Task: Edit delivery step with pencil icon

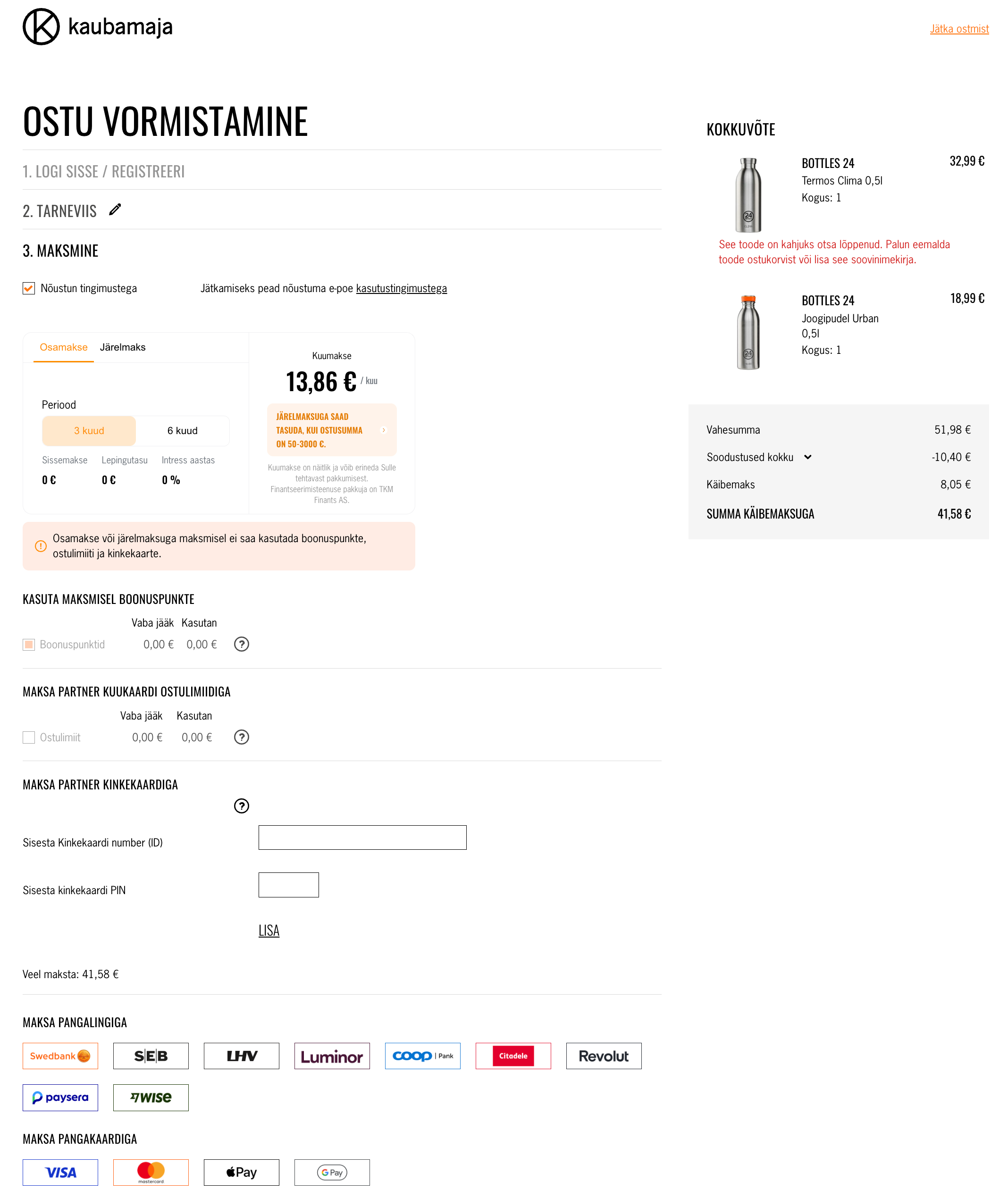Action: pos(115,209)
